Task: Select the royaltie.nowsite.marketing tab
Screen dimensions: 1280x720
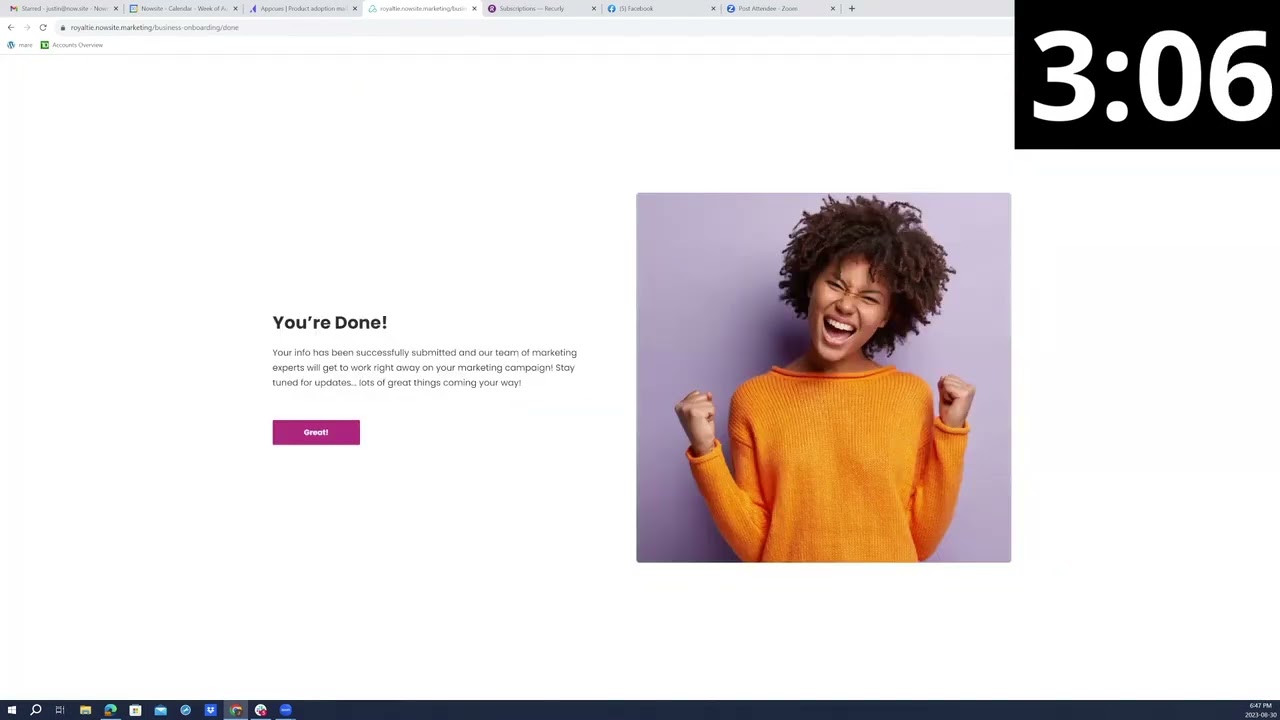Action: [421, 8]
